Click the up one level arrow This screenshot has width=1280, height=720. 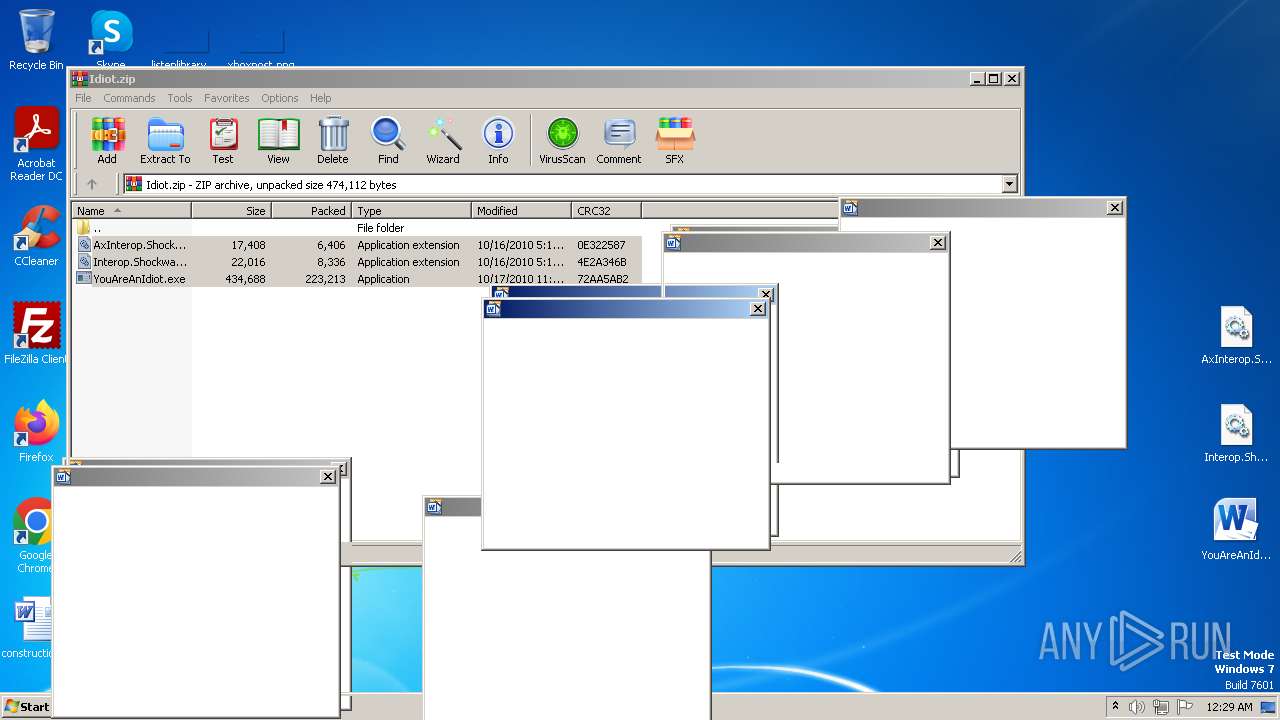pyautogui.click(x=92, y=184)
